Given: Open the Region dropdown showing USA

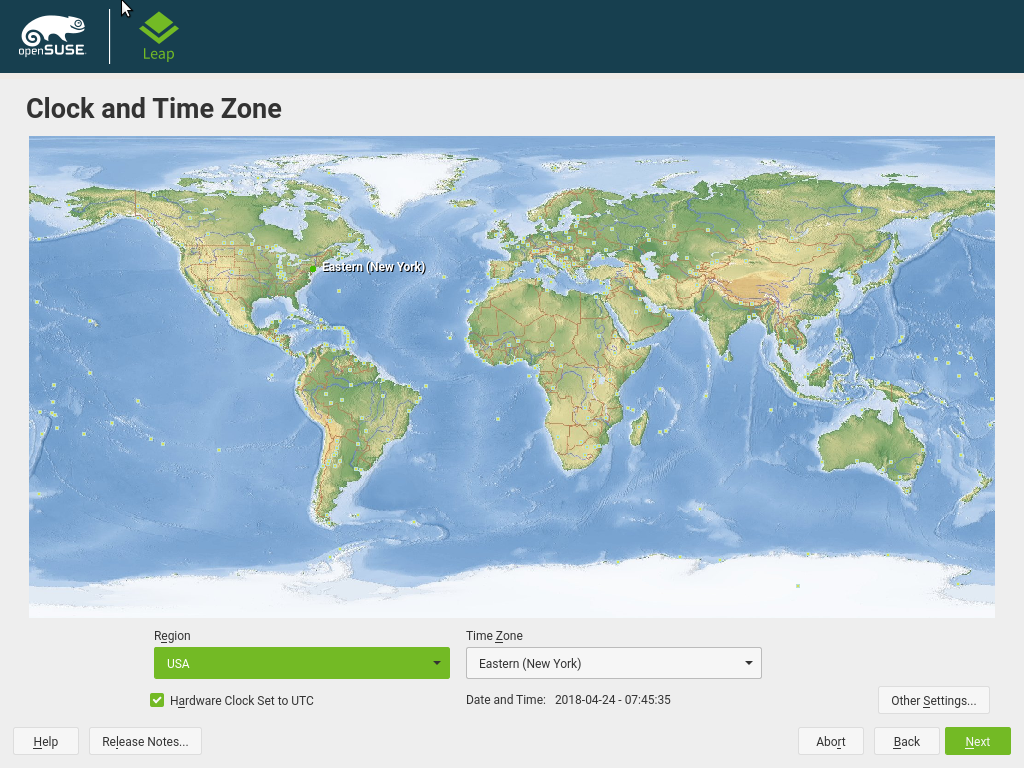Looking at the screenshot, I should [301, 663].
